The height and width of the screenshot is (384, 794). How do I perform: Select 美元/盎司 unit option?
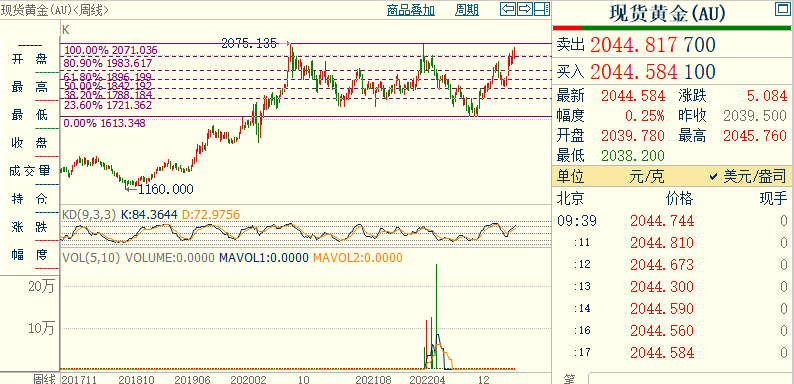[x=748, y=176]
